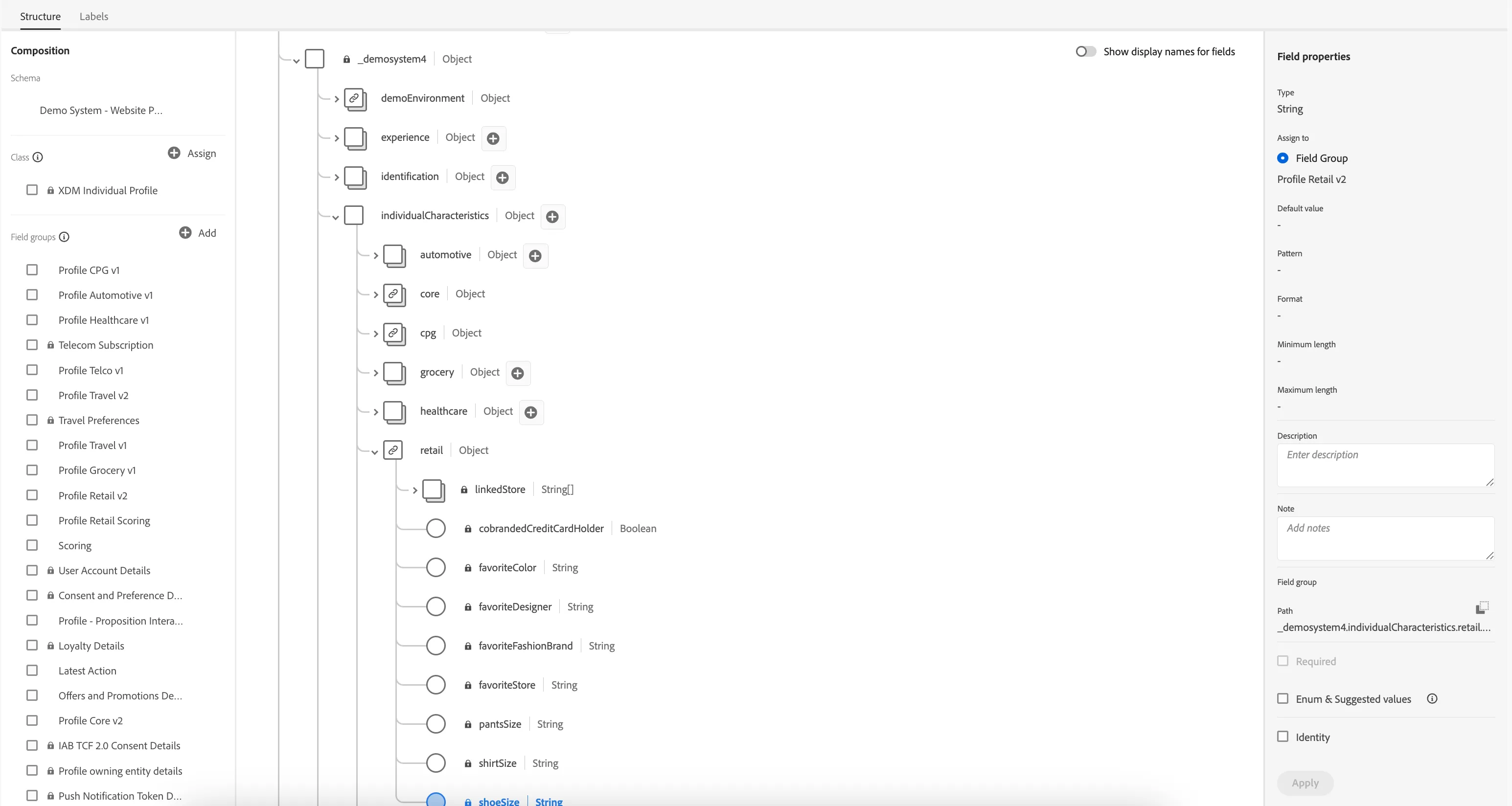Viewport: 1512px width, 806px height.
Task: Enable the Identity checkbox
Action: click(x=1283, y=737)
